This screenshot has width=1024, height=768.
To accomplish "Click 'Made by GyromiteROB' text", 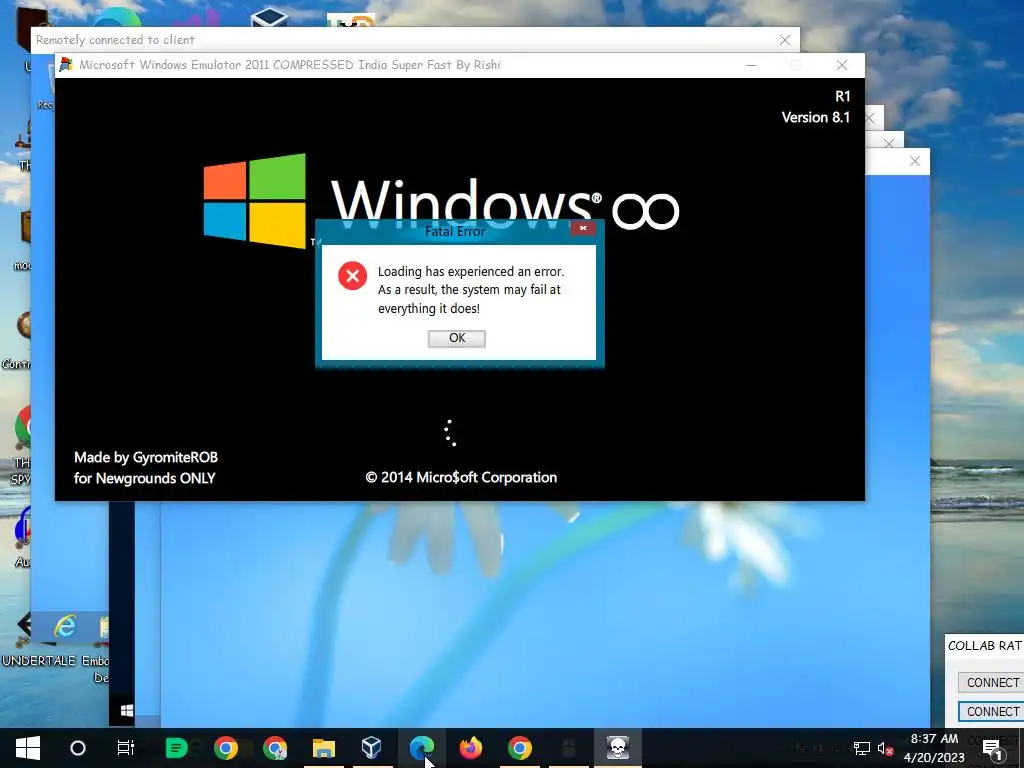I will (x=146, y=457).
